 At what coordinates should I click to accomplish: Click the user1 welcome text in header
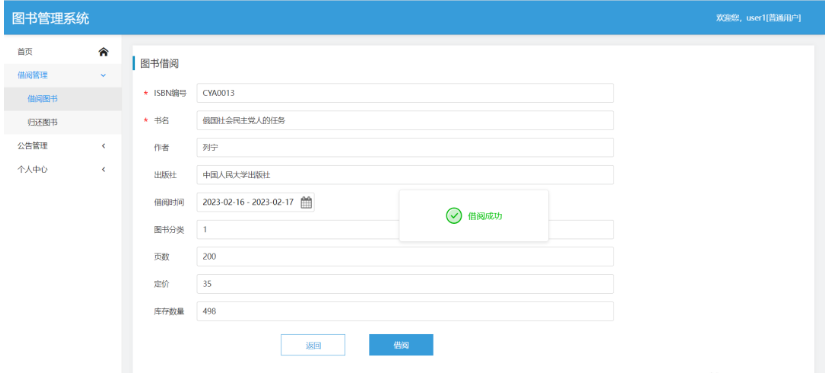click(758, 18)
